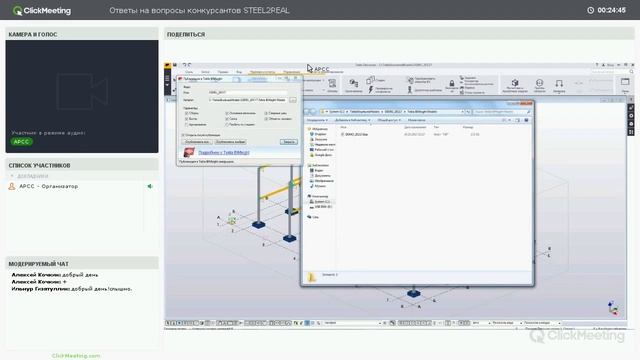The height and width of the screenshot is (360, 640).
Task: Click the preview pane icon in Explorer toolbar
Action: (x=518, y=120)
